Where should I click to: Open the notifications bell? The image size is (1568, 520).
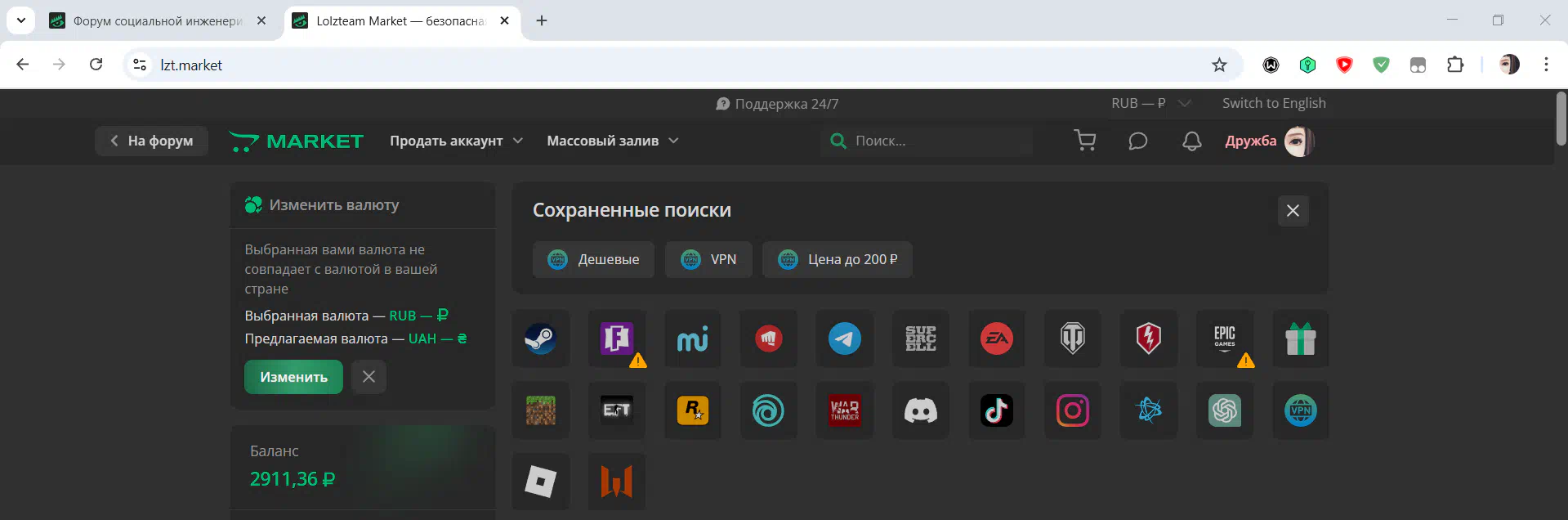click(1192, 141)
